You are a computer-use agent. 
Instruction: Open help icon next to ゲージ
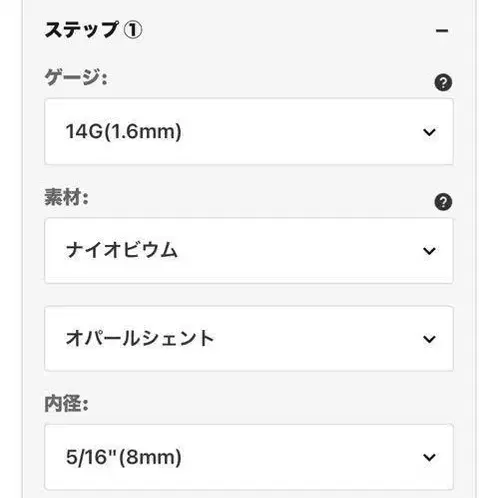[443, 82]
